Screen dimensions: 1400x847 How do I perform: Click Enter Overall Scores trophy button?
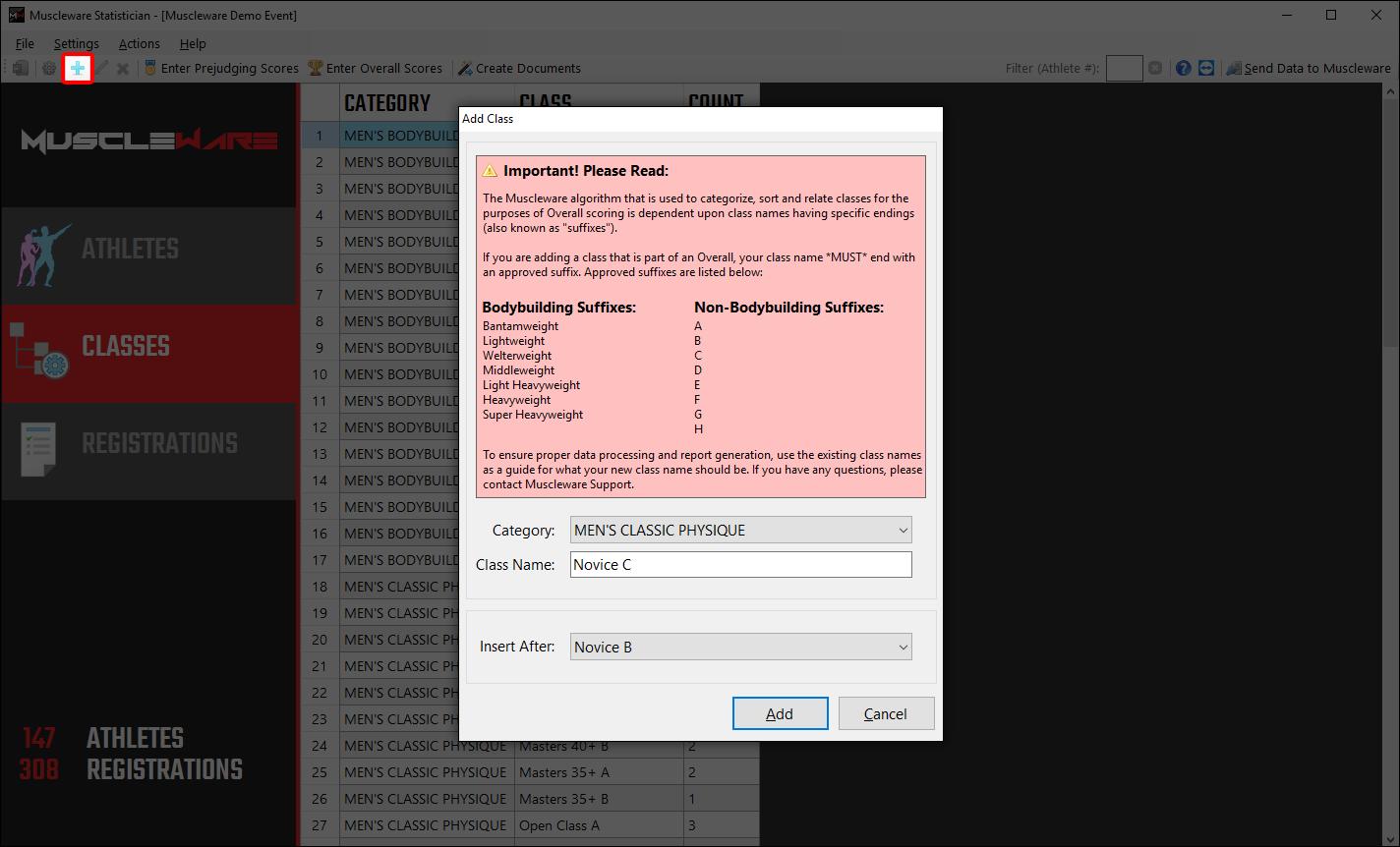tap(376, 69)
